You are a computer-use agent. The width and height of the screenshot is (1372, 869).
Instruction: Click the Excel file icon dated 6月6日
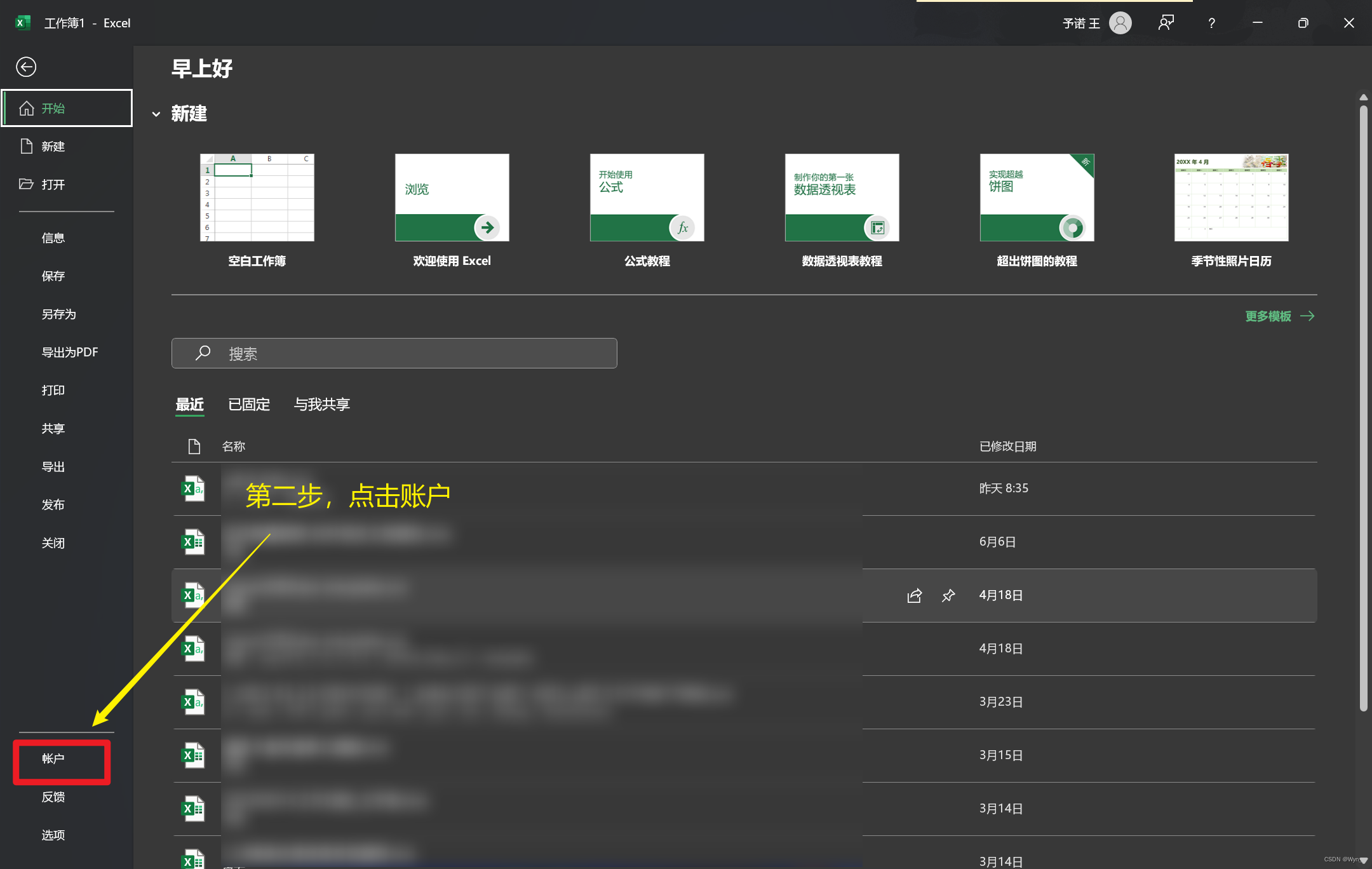click(194, 542)
